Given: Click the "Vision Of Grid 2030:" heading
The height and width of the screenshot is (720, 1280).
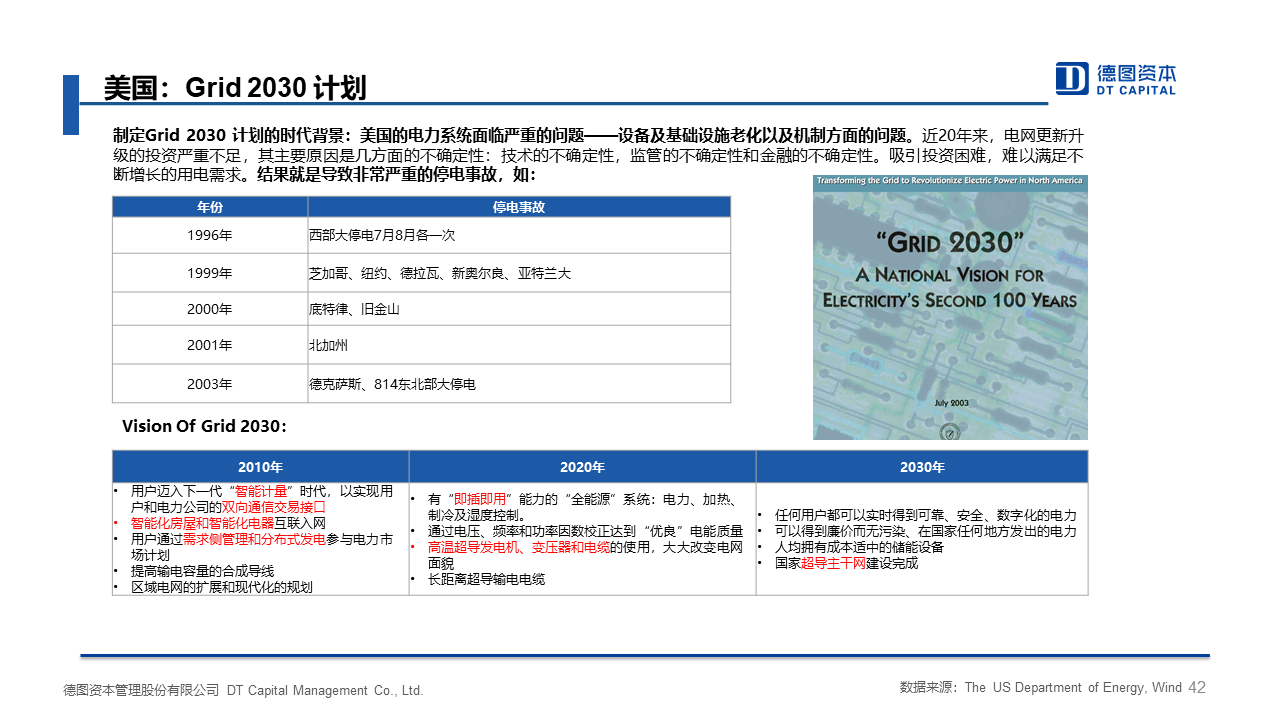Looking at the screenshot, I should coord(205,426).
